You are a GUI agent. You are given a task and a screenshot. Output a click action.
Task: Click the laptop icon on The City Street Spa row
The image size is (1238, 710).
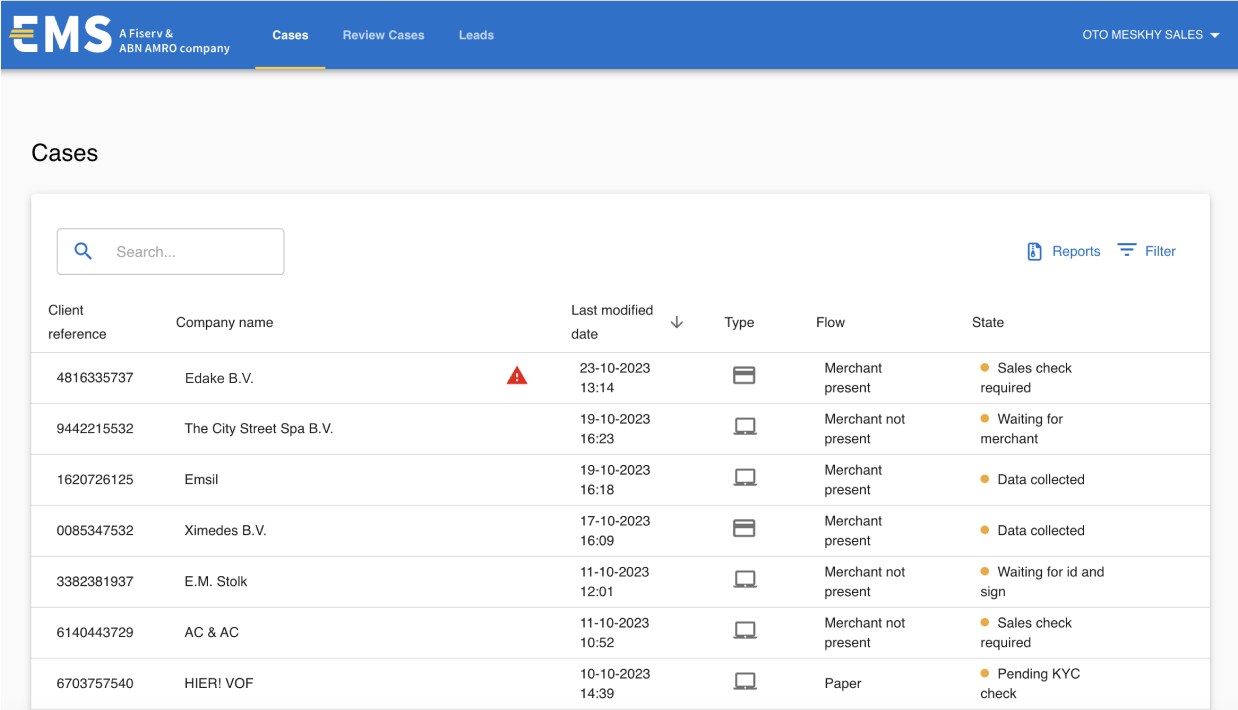[744, 426]
